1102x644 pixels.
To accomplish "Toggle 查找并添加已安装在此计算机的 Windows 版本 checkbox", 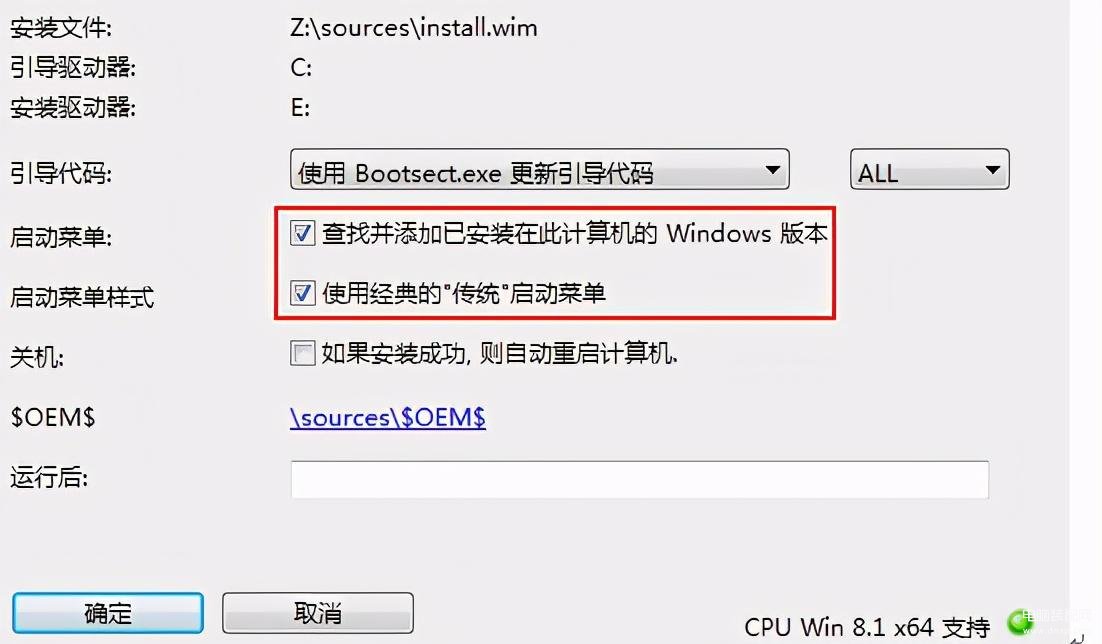I will point(303,233).
